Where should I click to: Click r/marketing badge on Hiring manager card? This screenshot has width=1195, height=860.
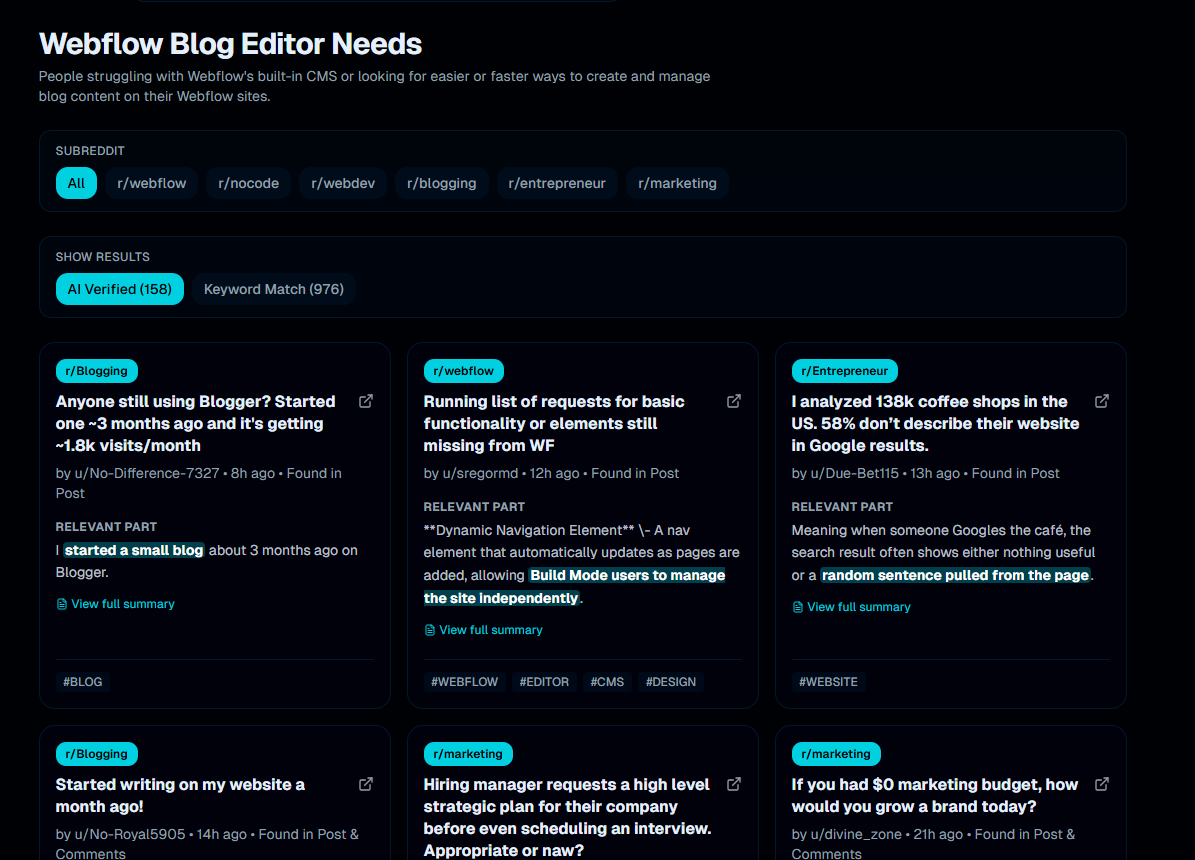(468, 753)
